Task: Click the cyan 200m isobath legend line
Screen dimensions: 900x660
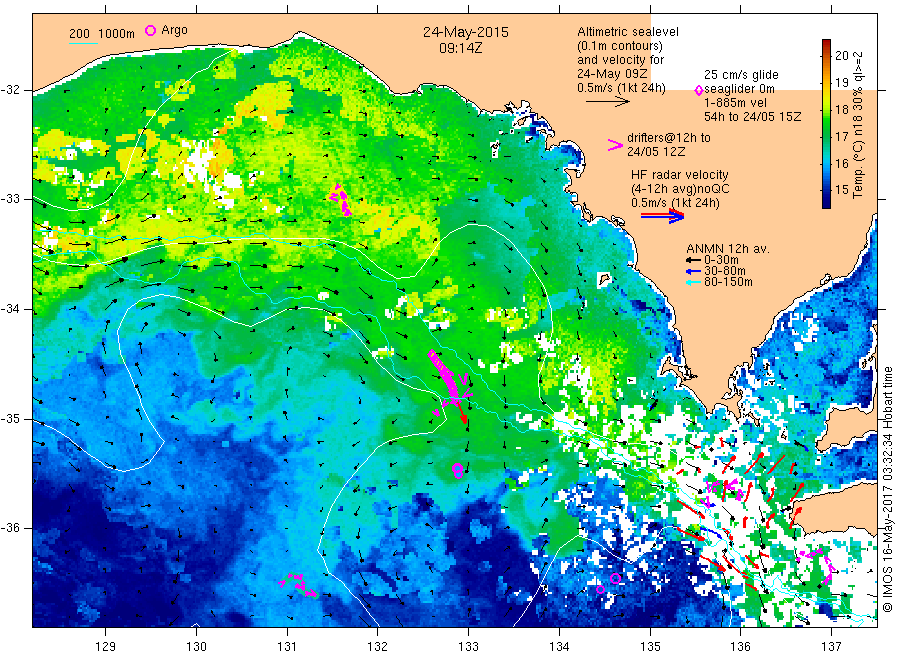Action: click(83, 43)
